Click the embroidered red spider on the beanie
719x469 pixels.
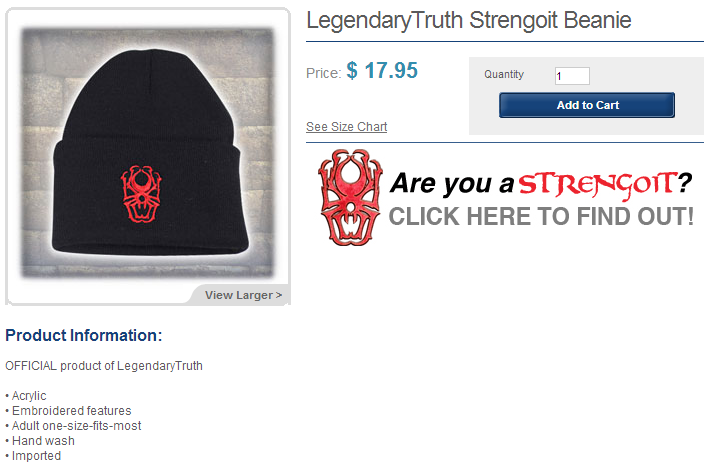[141, 194]
